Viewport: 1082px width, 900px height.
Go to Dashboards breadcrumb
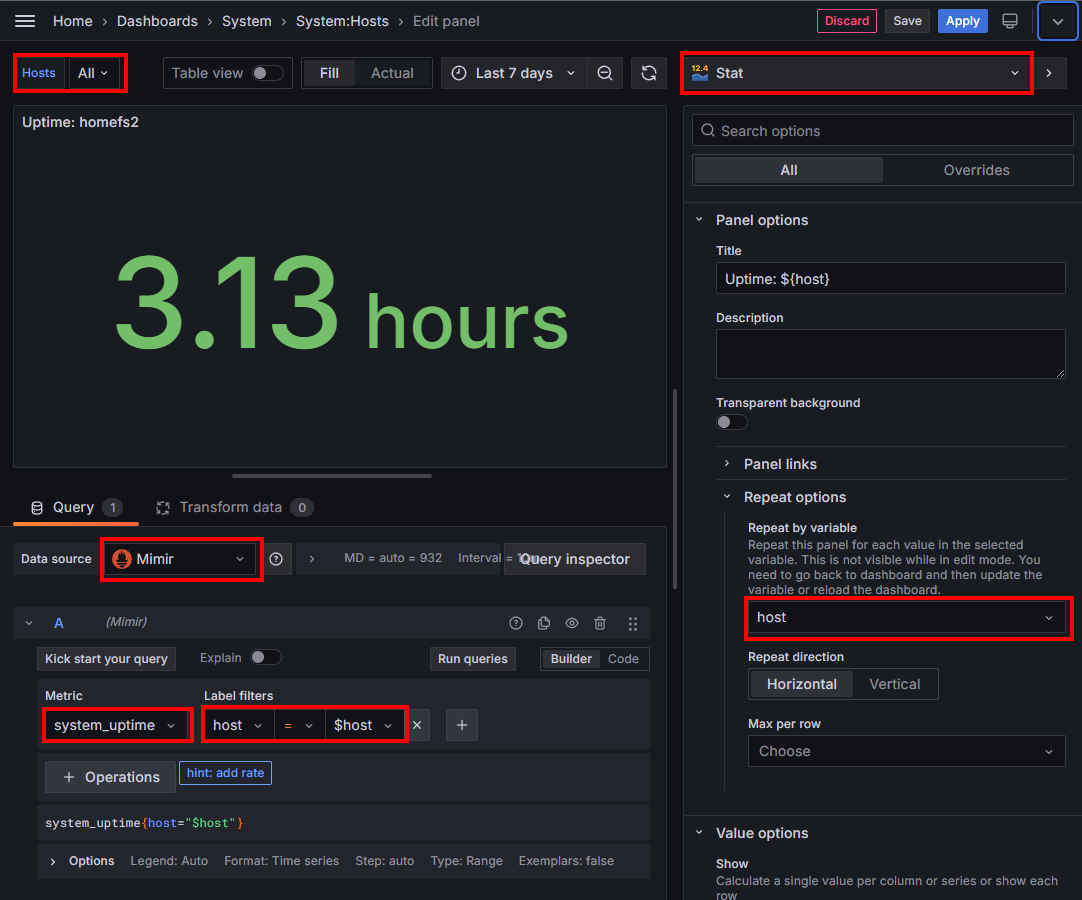(x=157, y=21)
